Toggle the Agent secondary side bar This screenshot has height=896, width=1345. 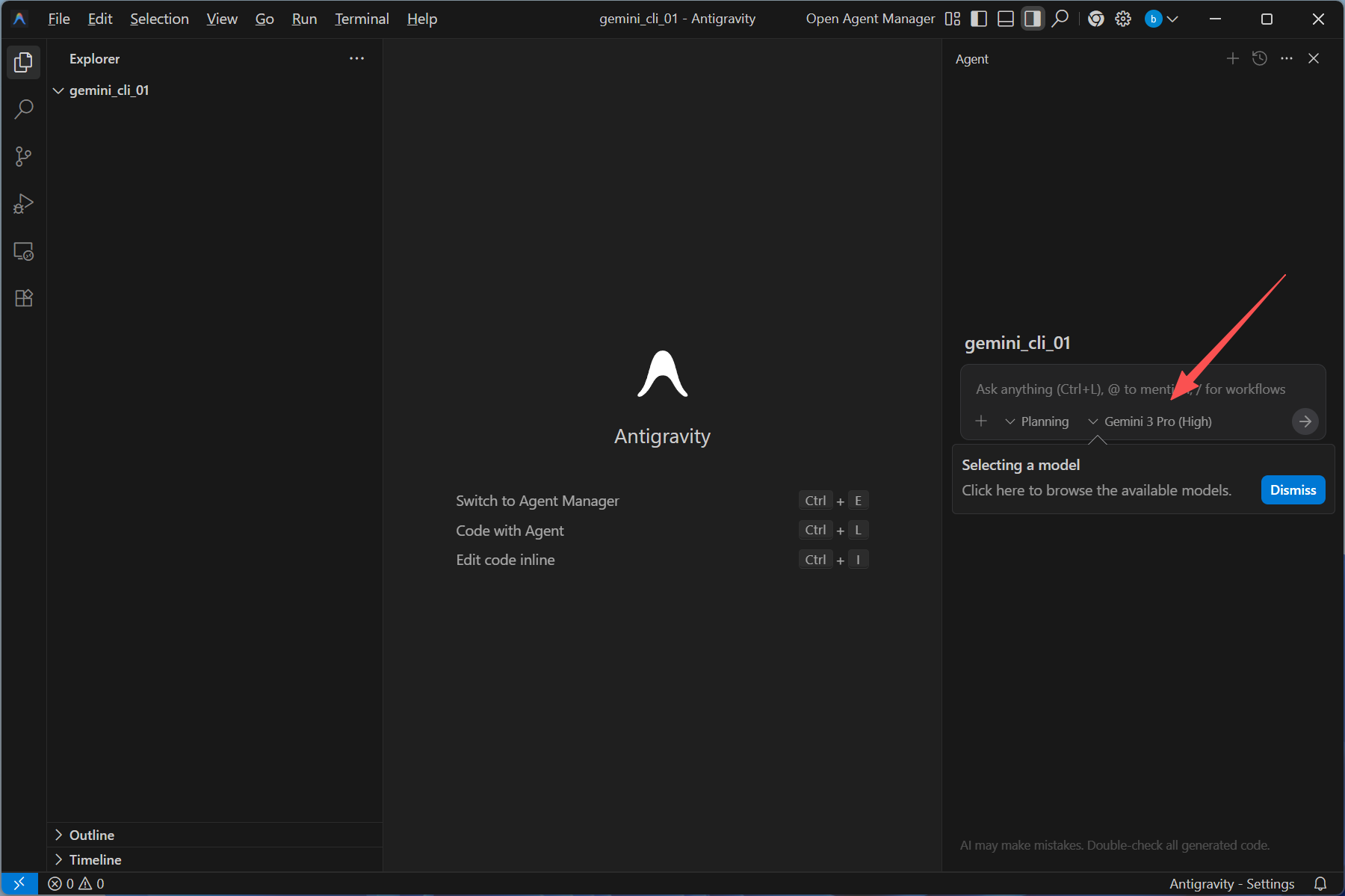point(1033,19)
